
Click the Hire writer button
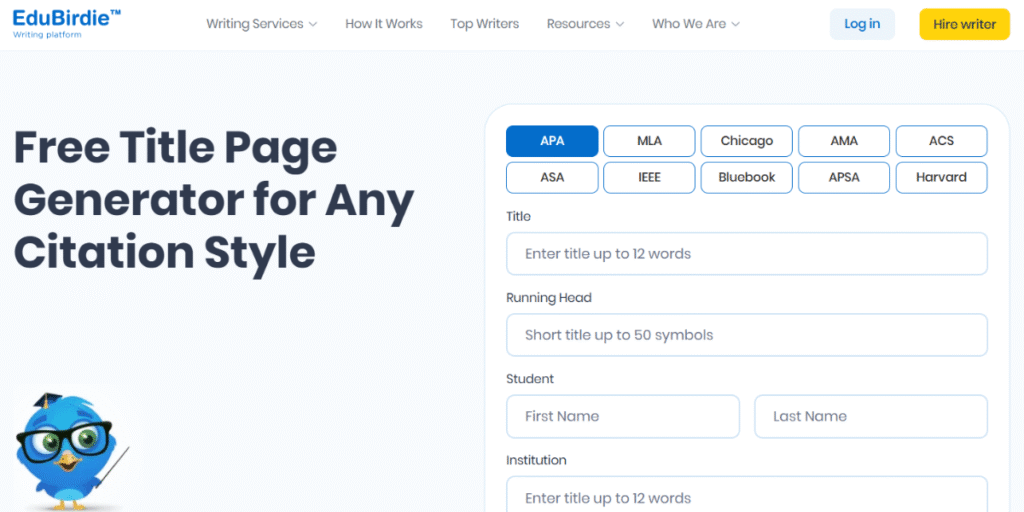(x=965, y=24)
